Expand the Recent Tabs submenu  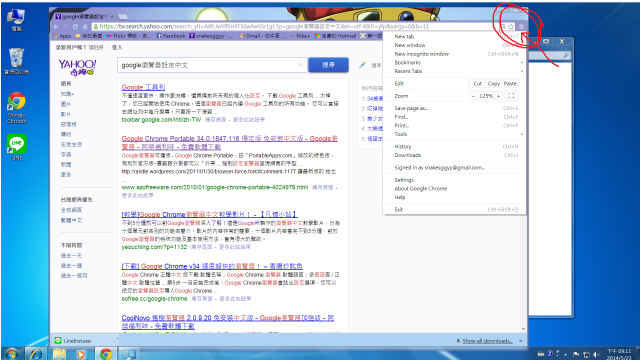click(454, 71)
